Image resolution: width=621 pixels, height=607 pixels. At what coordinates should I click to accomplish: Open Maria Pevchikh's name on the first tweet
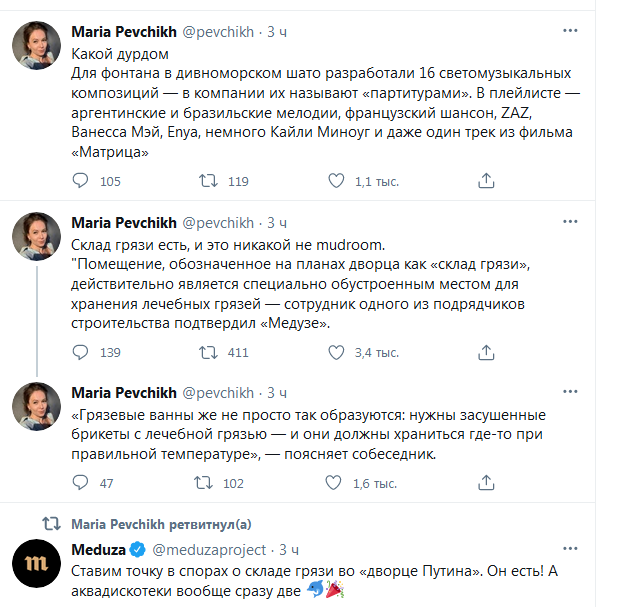[124, 31]
